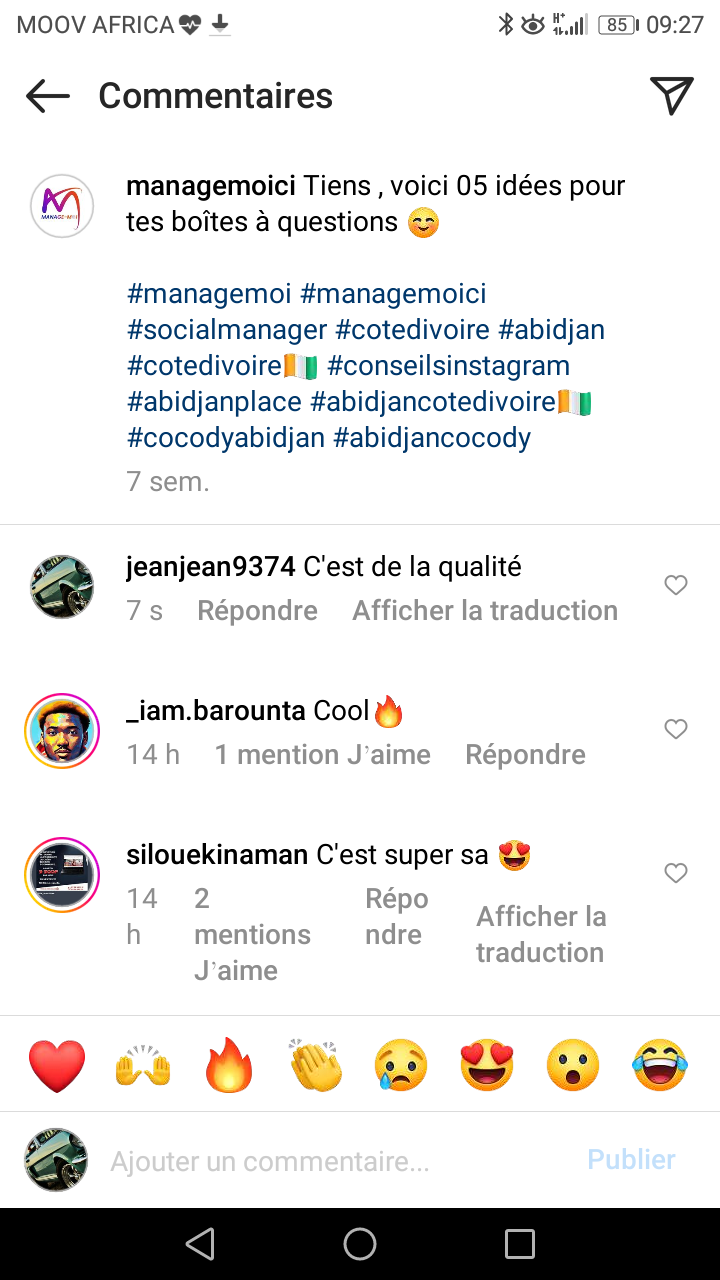Image resolution: width=720 pixels, height=1280 pixels.
Task: Insert the fire emoji reaction
Action: click(229, 1065)
